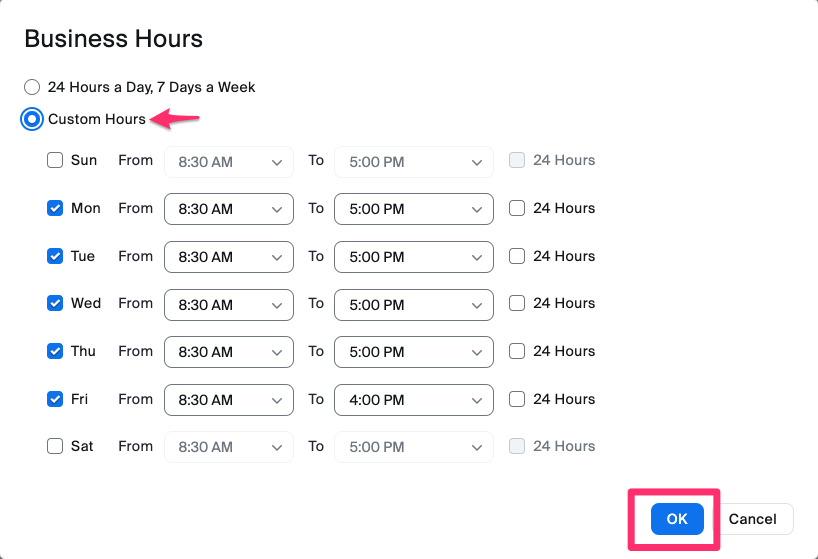Screen dimensions: 818x559
Task: Check the Sat day checkbox
Action: coord(55,446)
